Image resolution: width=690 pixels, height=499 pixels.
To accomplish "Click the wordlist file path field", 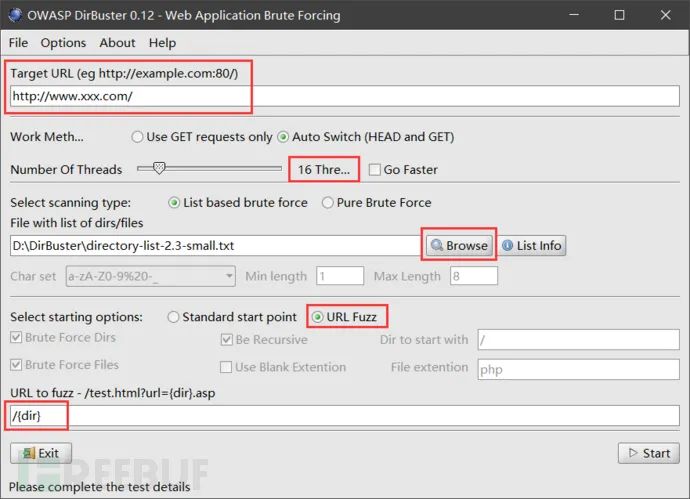I will [x=215, y=245].
